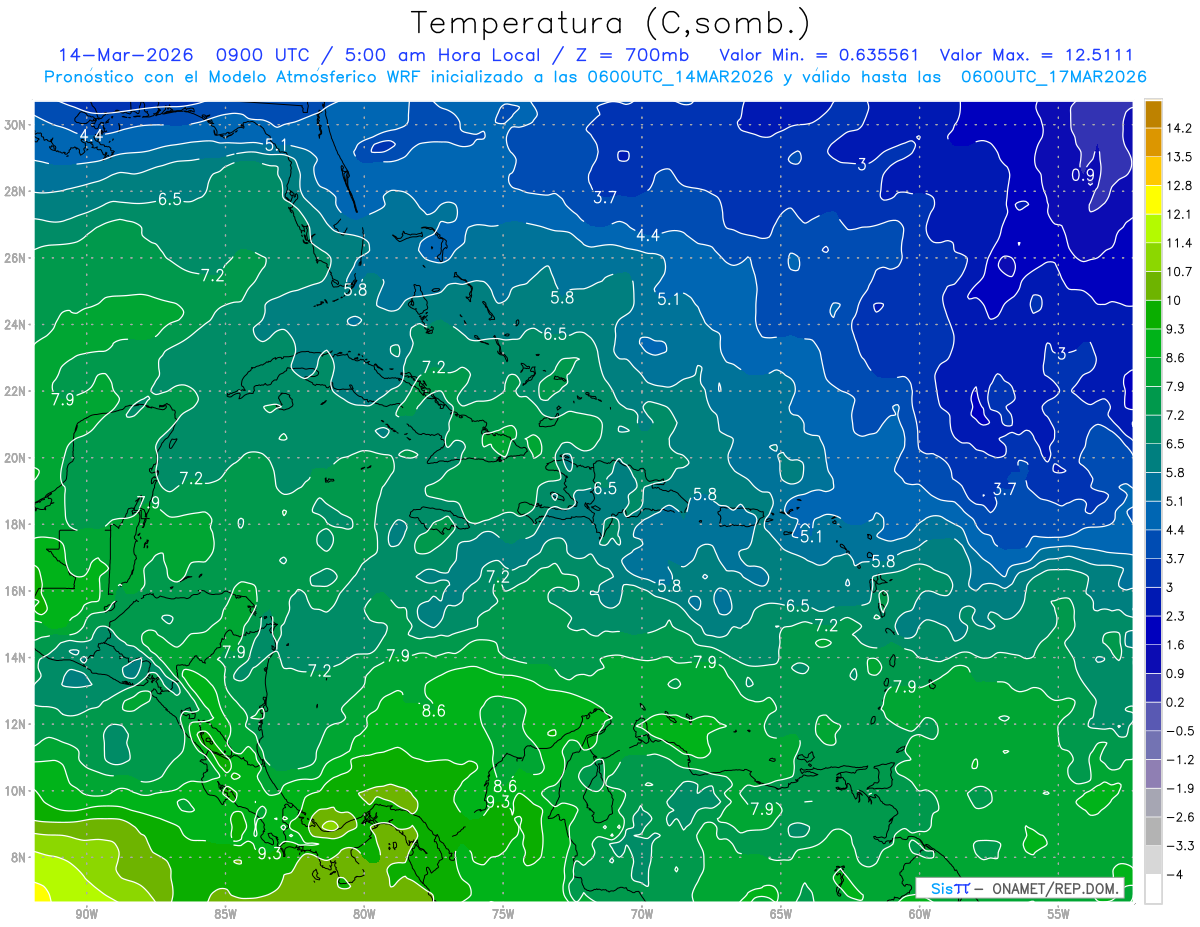Click the "0600UTC_14MAR2026" initialization time
The height and width of the screenshot is (927, 1200).
(679, 77)
